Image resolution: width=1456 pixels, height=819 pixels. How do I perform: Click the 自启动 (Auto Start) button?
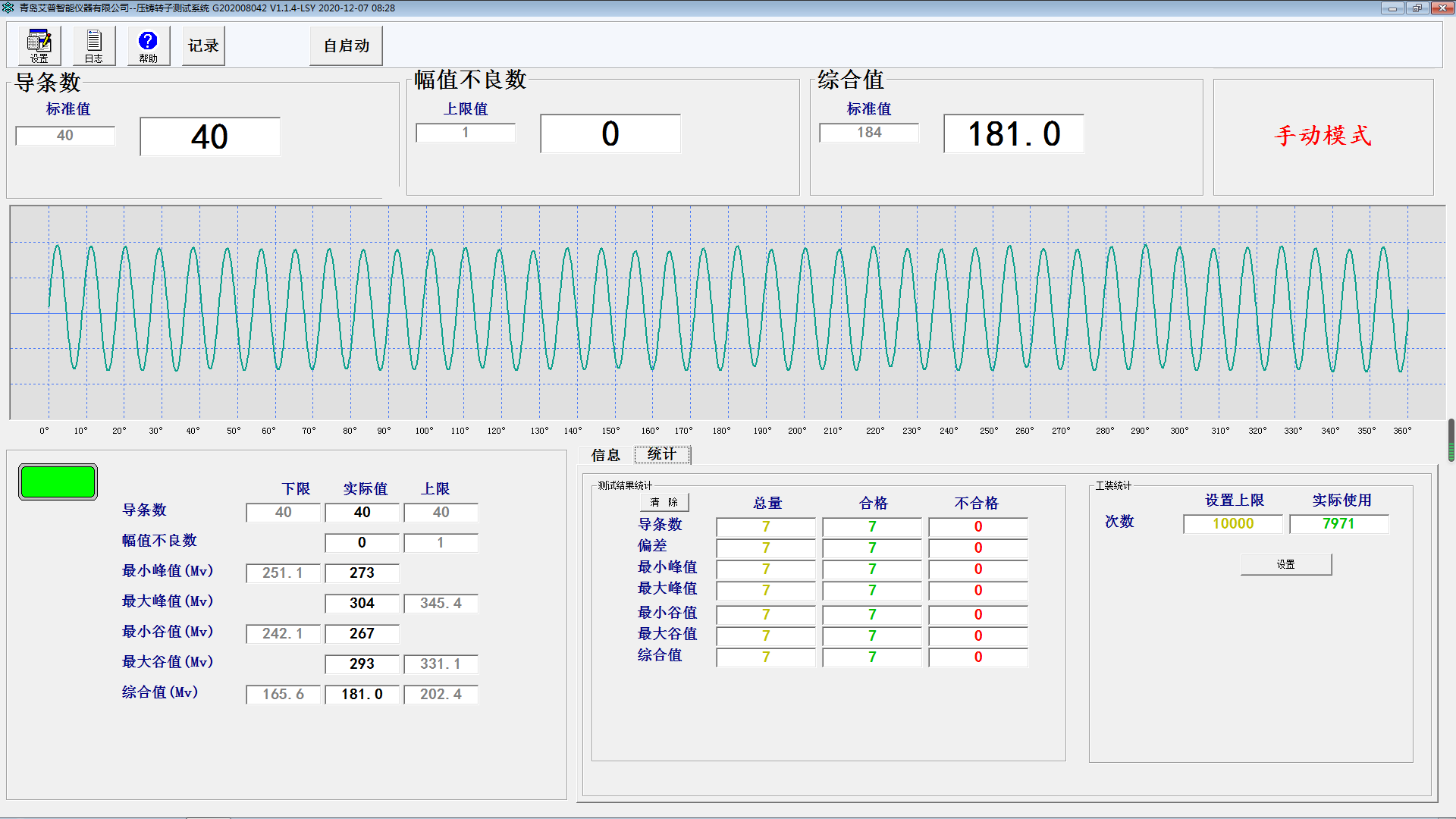345,45
